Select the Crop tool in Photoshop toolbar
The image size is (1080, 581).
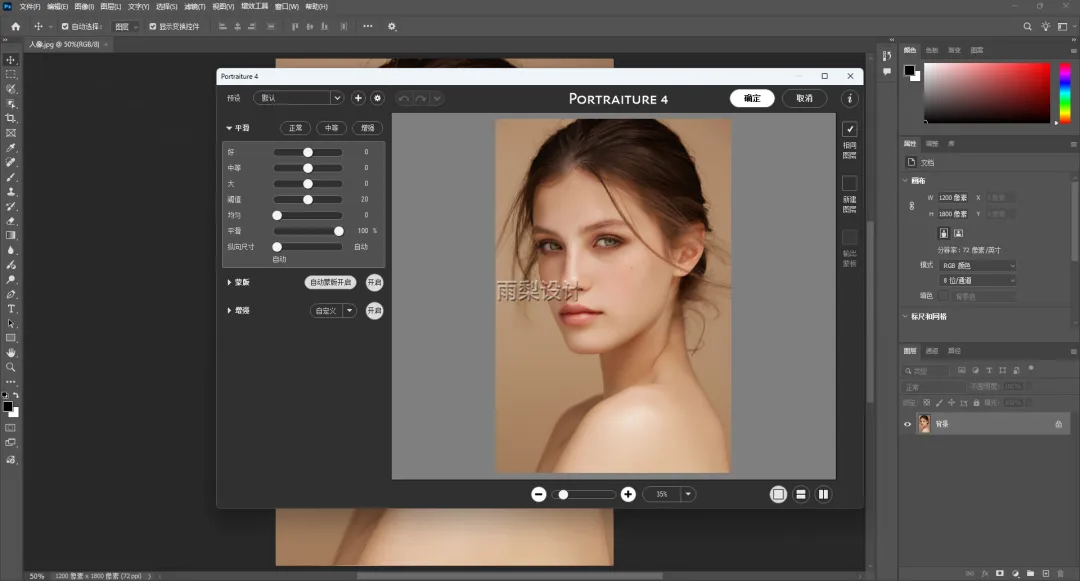pyautogui.click(x=11, y=118)
